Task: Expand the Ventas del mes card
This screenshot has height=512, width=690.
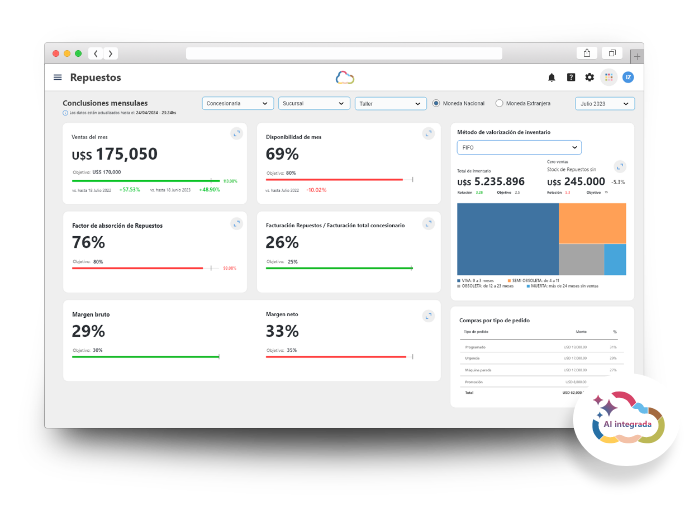Action: pos(237,133)
